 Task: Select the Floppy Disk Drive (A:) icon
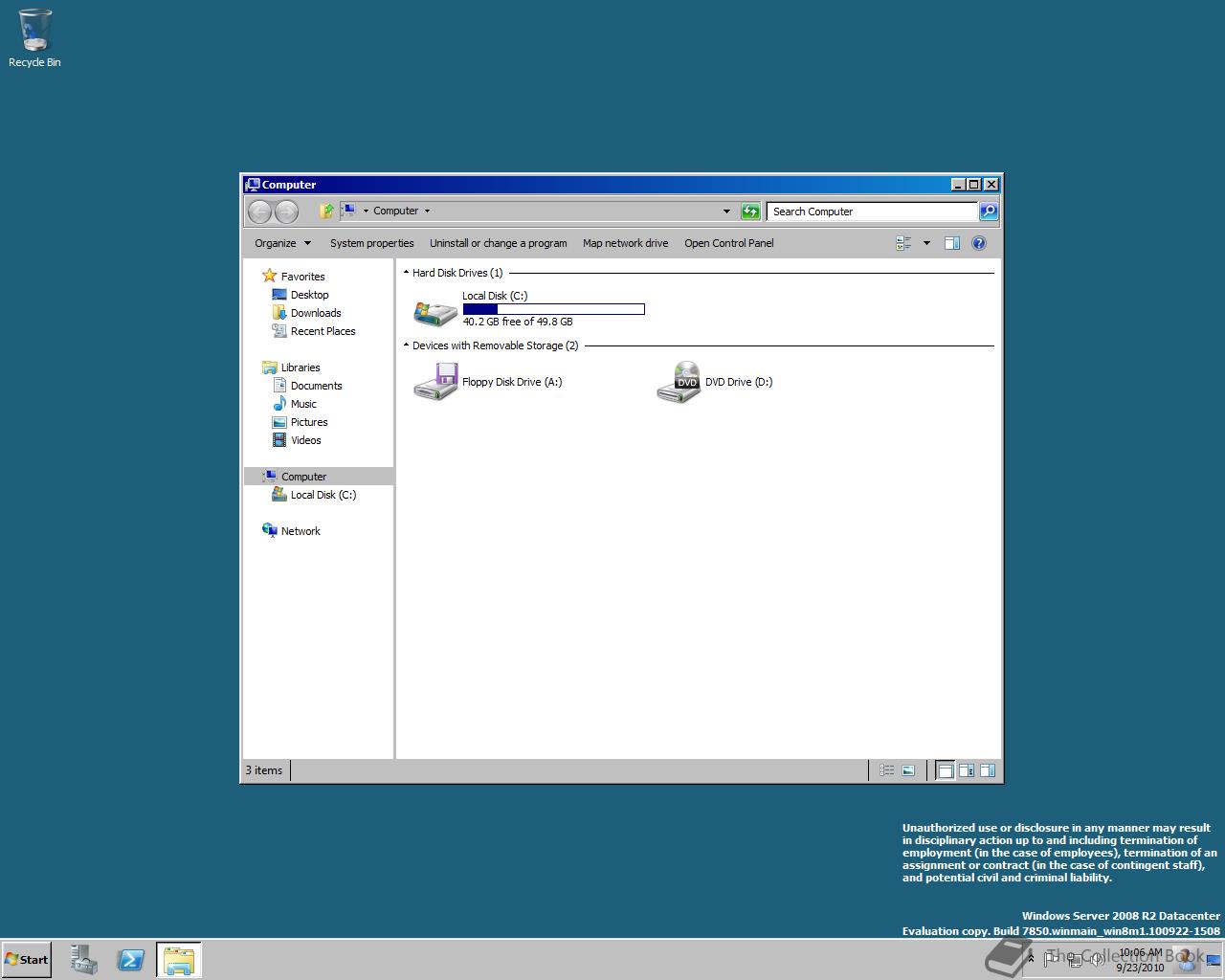point(435,381)
